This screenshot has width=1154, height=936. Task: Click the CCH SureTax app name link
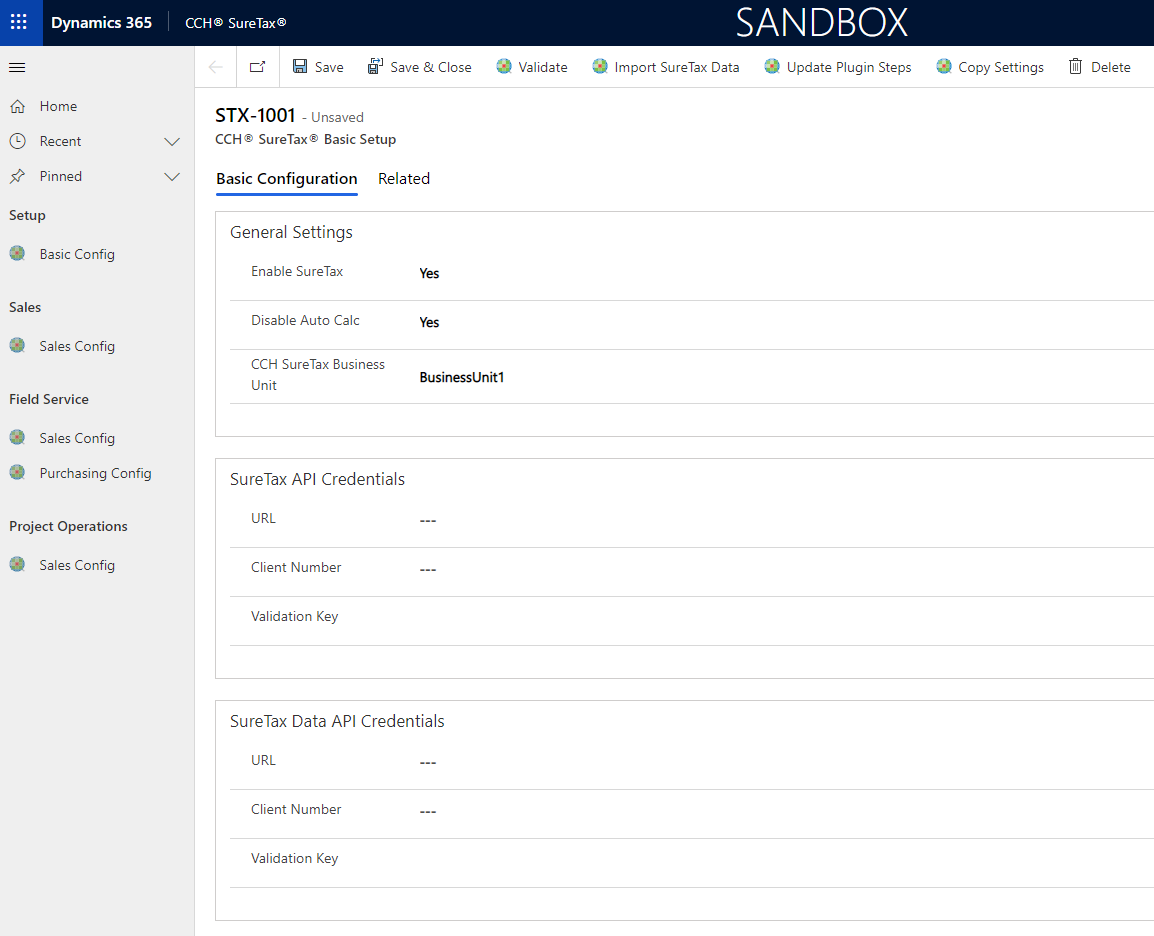click(x=236, y=23)
